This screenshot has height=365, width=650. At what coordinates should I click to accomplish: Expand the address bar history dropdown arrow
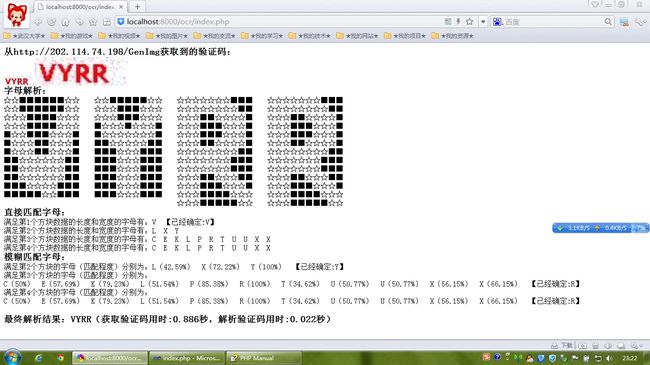coord(483,22)
